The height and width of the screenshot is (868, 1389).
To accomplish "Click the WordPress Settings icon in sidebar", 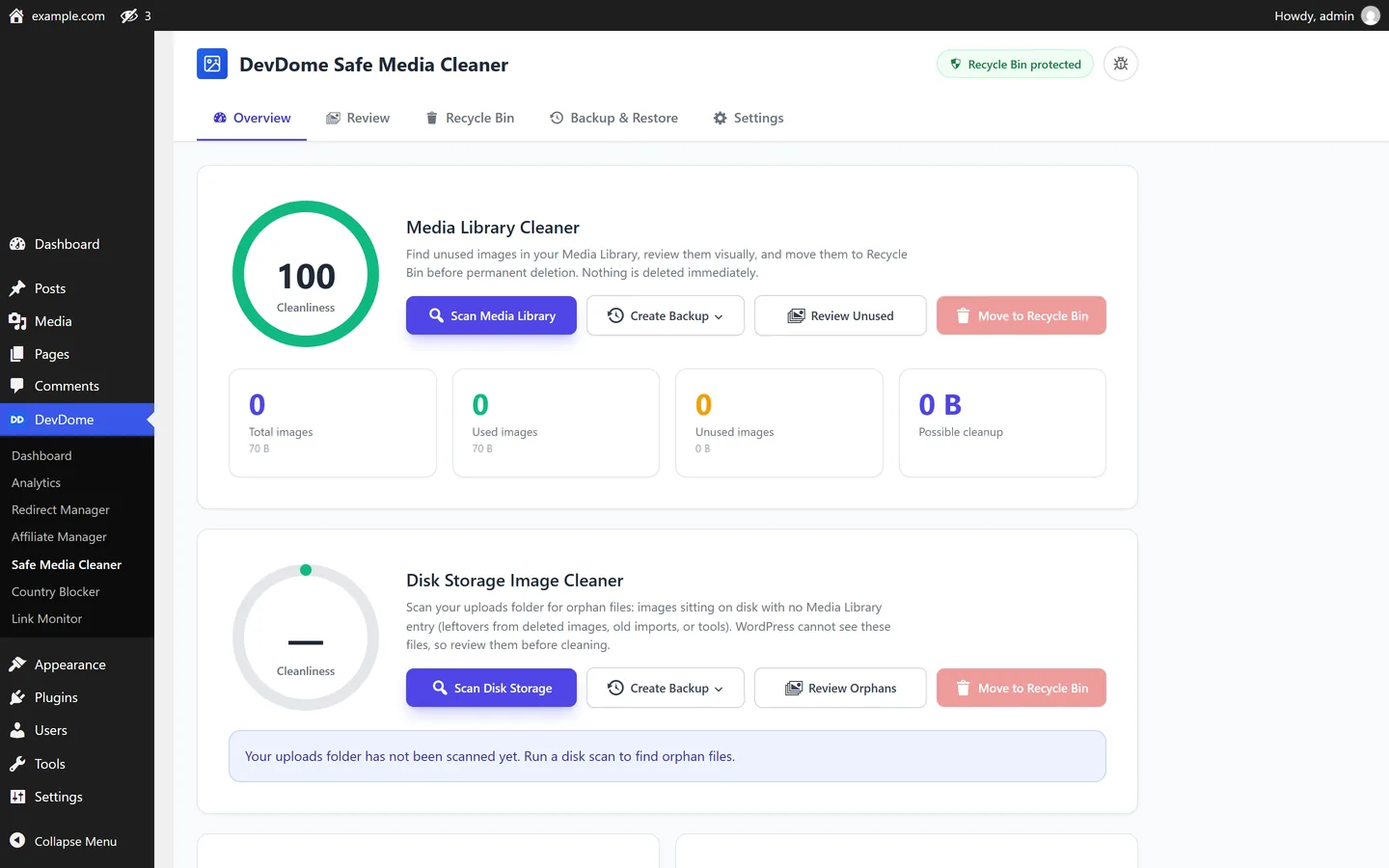I will tap(17, 797).
